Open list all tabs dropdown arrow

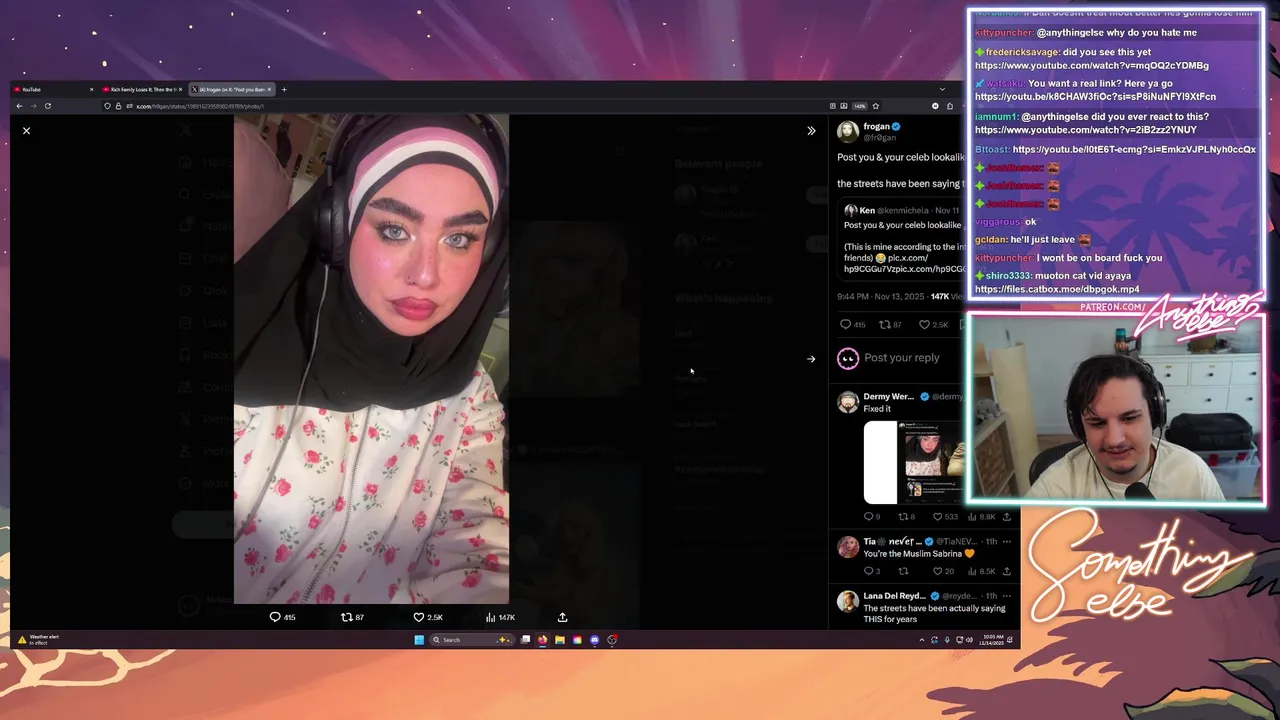click(942, 90)
